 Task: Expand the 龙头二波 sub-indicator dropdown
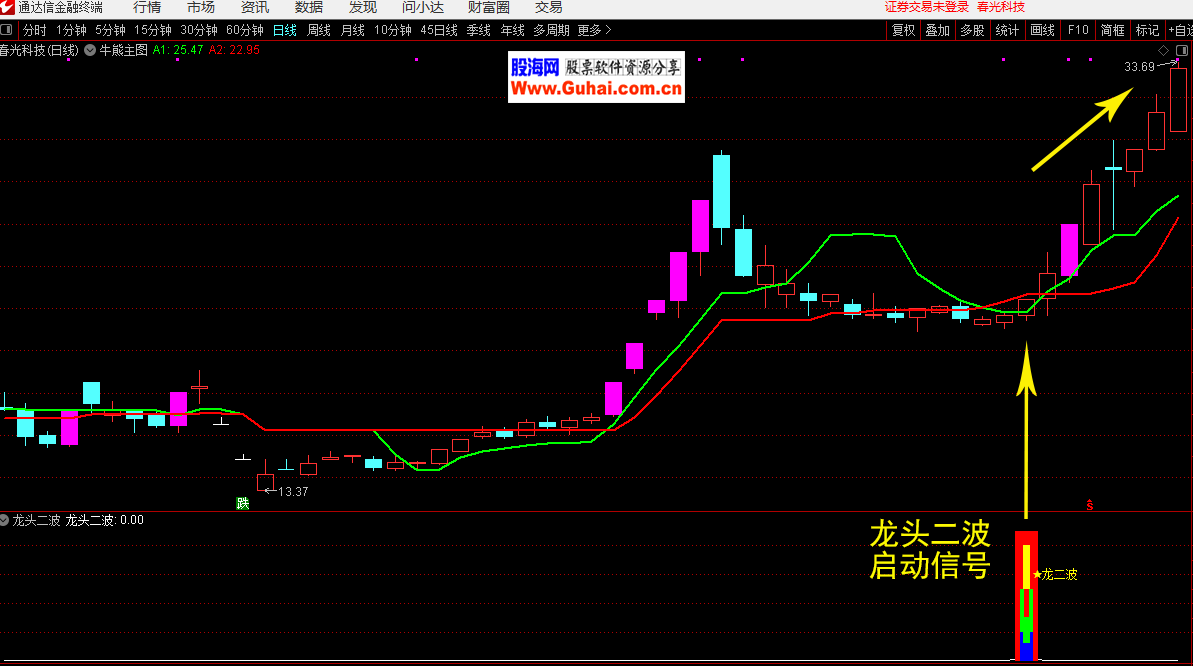pyautogui.click(x=5, y=520)
